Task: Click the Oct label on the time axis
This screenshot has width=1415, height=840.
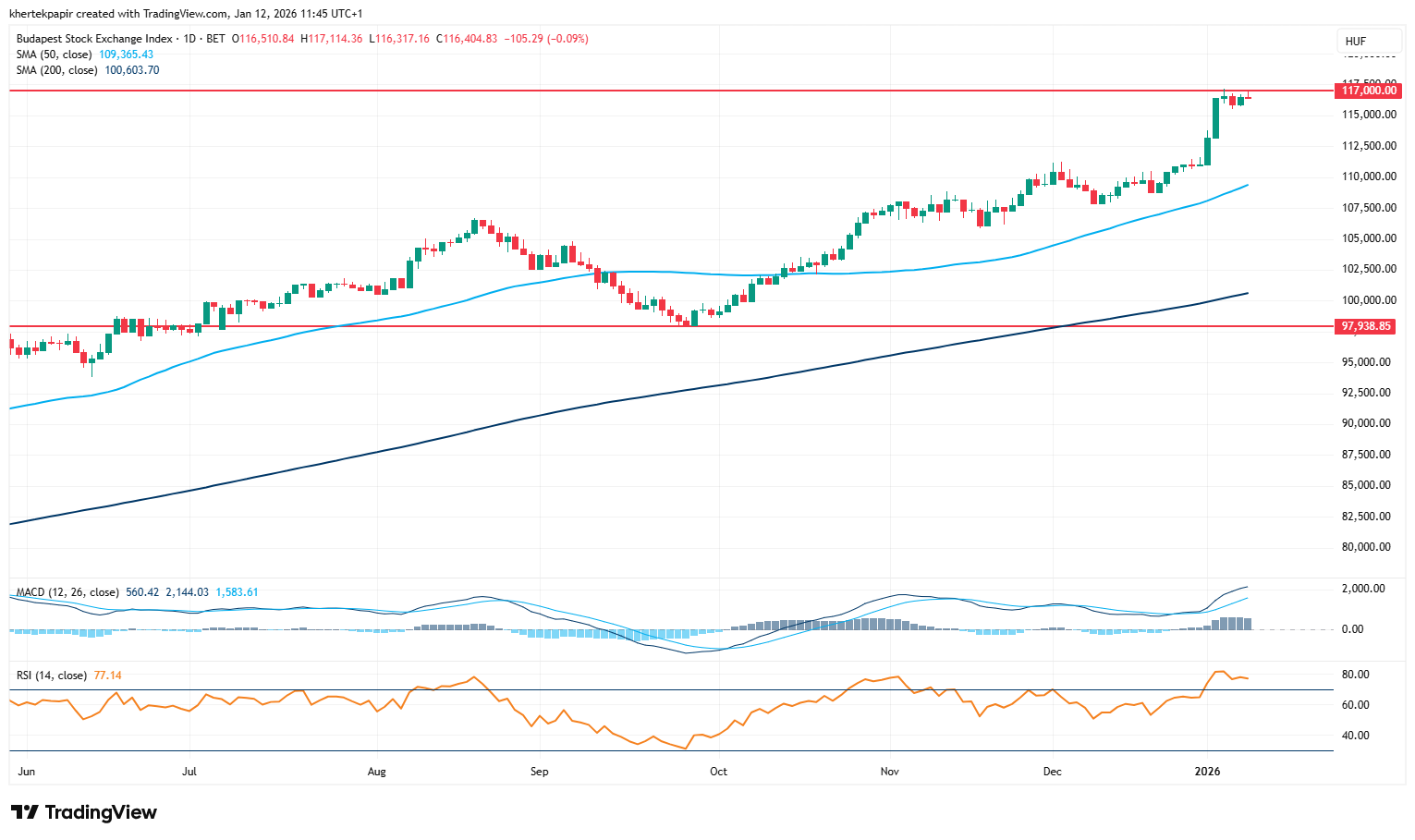Action: (x=718, y=772)
